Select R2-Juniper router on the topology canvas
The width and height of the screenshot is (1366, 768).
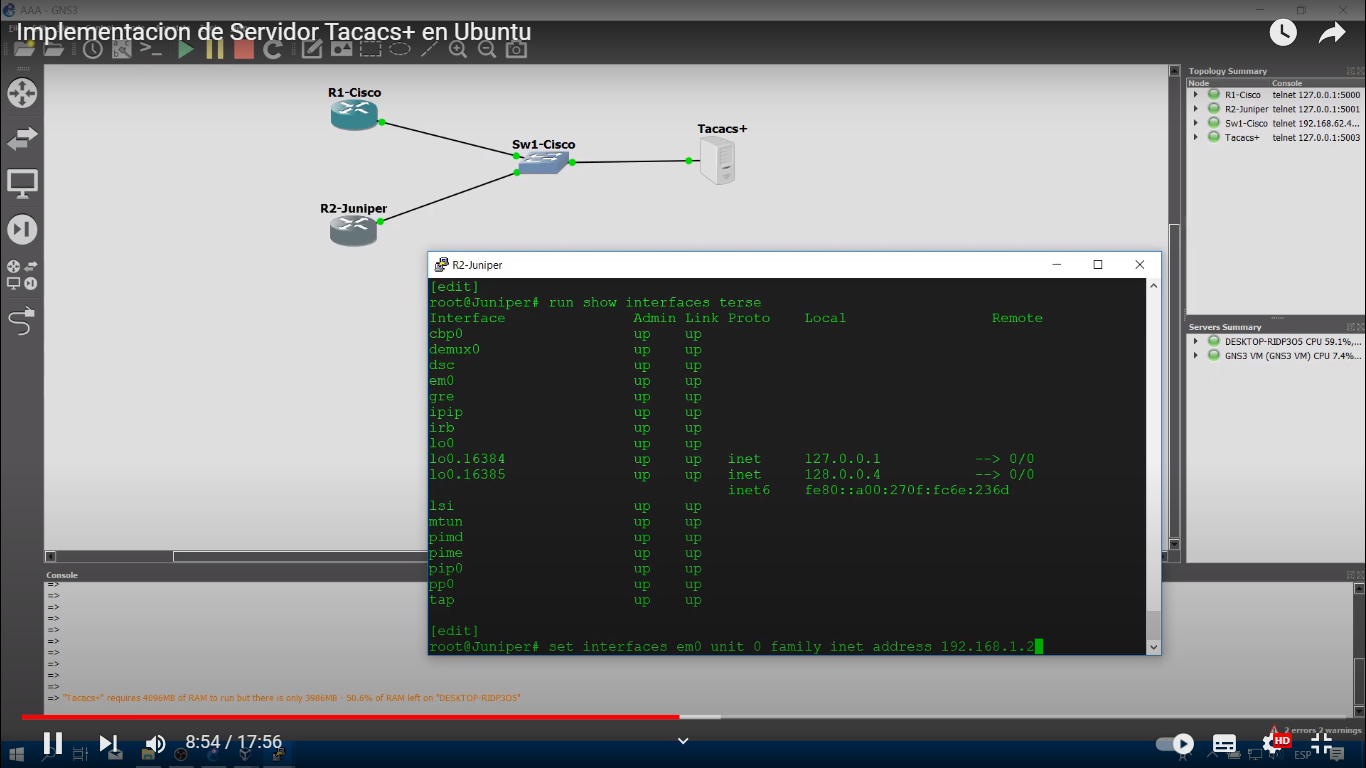[x=354, y=231]
